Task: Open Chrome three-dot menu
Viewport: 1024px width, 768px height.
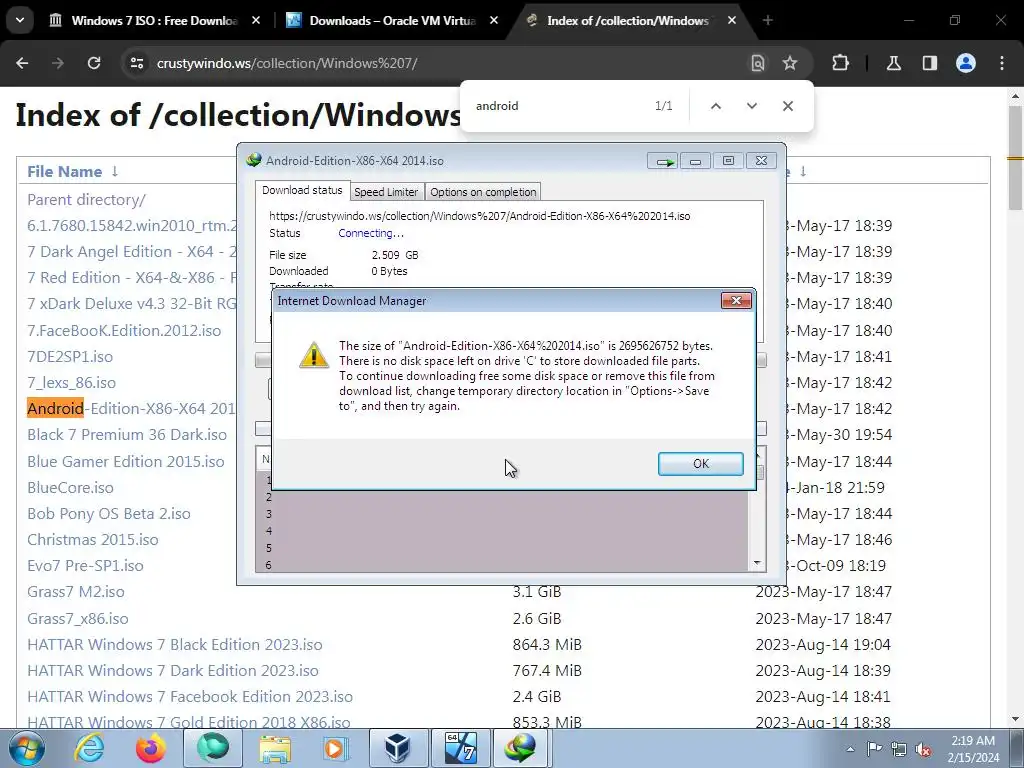Action: click(x=1002, y=63)
